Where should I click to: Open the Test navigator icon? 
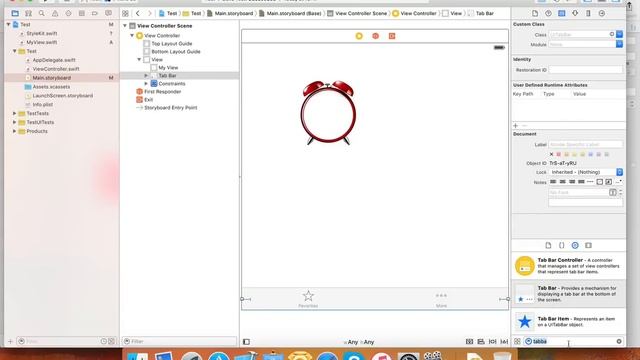68,13
